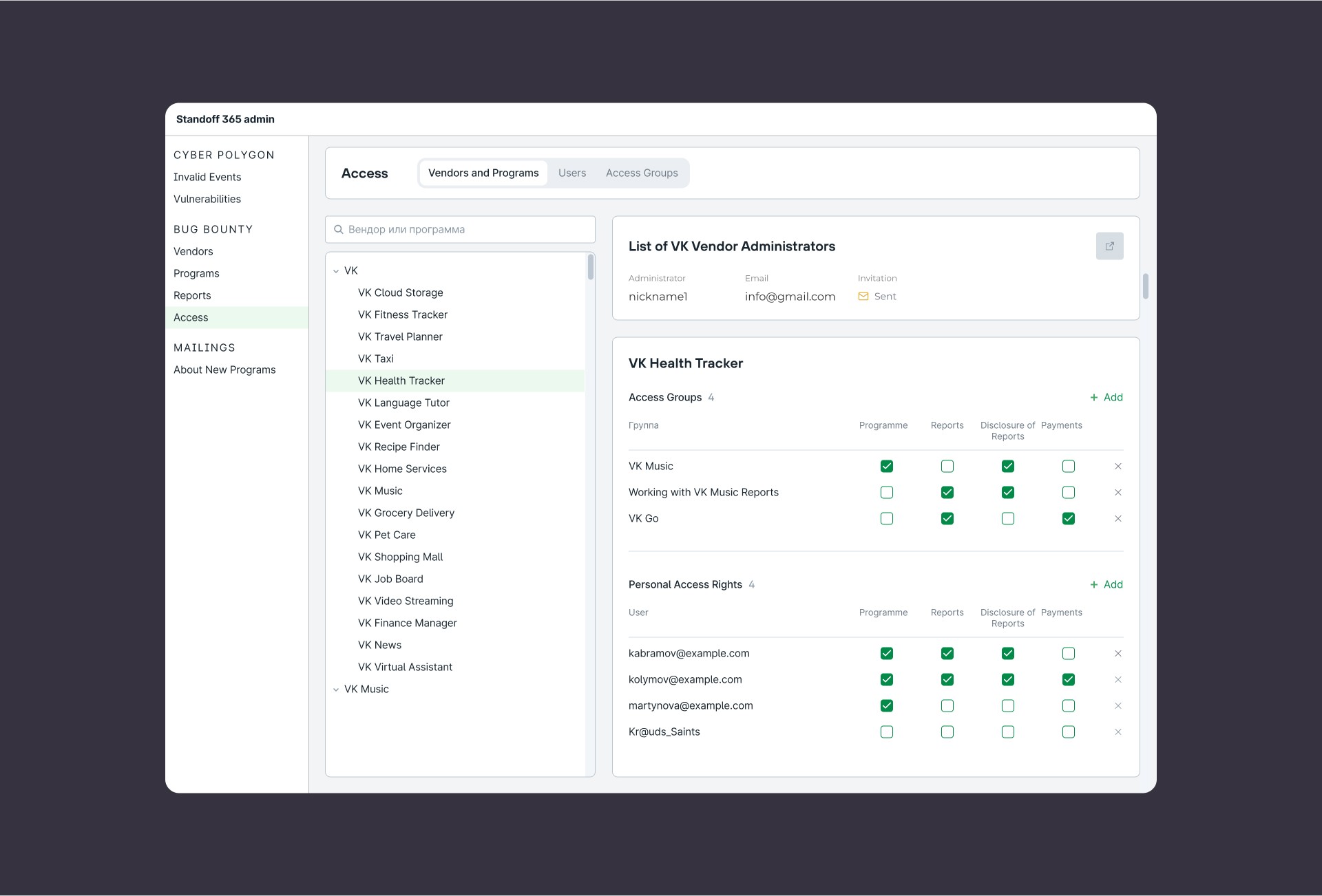Click the main page scrollbar thumb
Image resolution: width=1322 pixels, height=896 pixels.
(x=1146, y=286)
